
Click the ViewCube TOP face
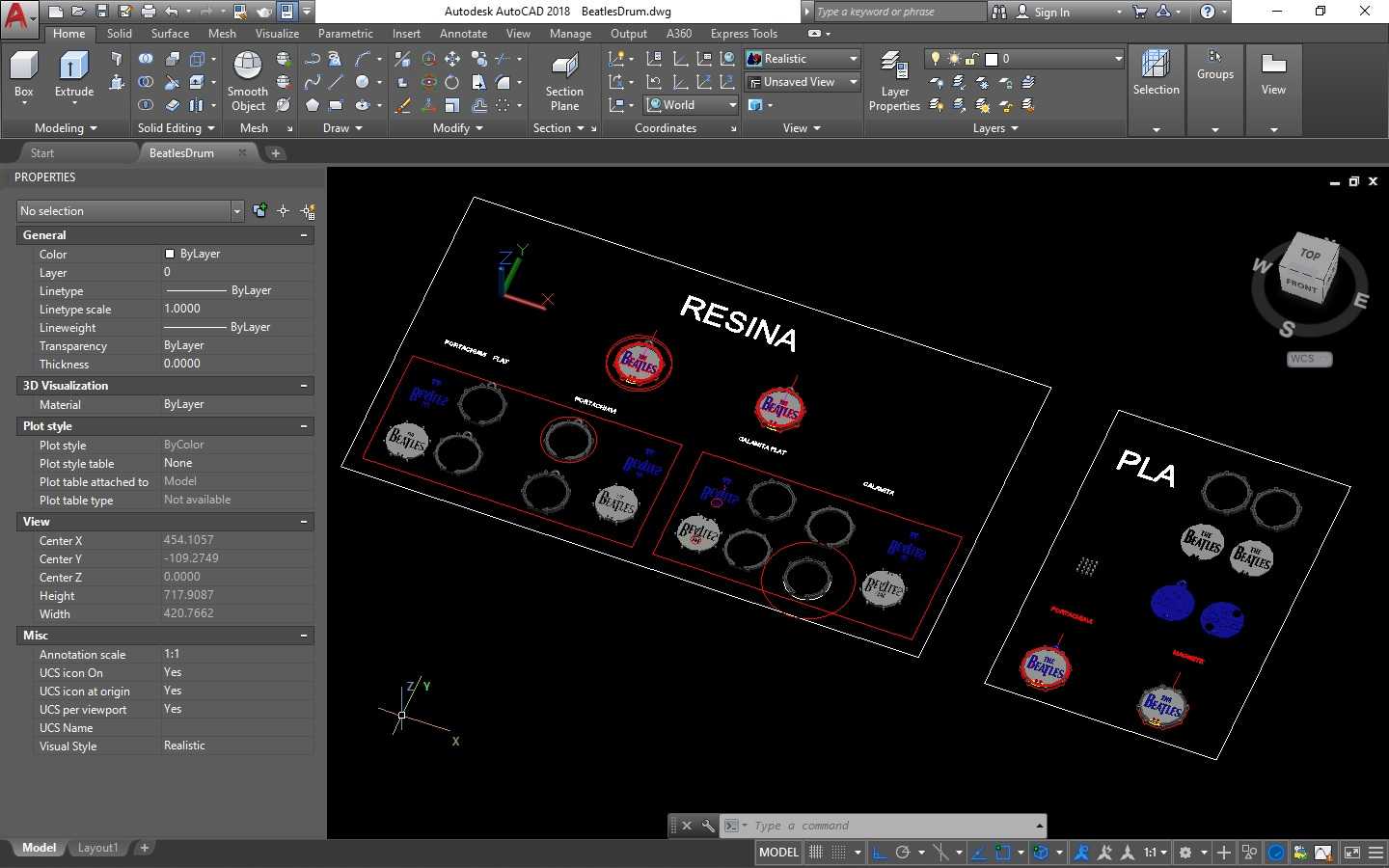[x=1310, y=255]
